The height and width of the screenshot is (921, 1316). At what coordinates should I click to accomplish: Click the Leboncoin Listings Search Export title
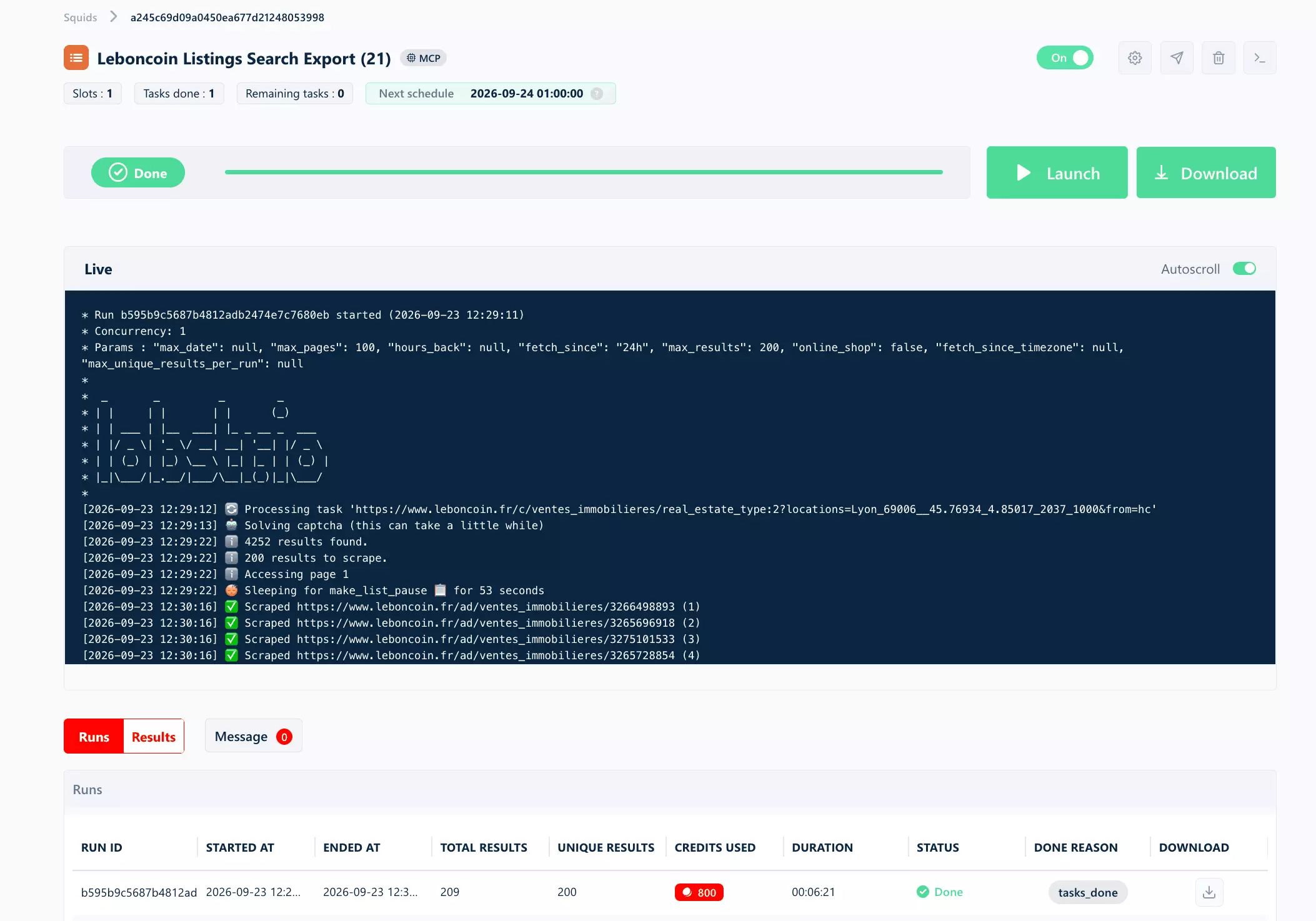click(244, 58)
